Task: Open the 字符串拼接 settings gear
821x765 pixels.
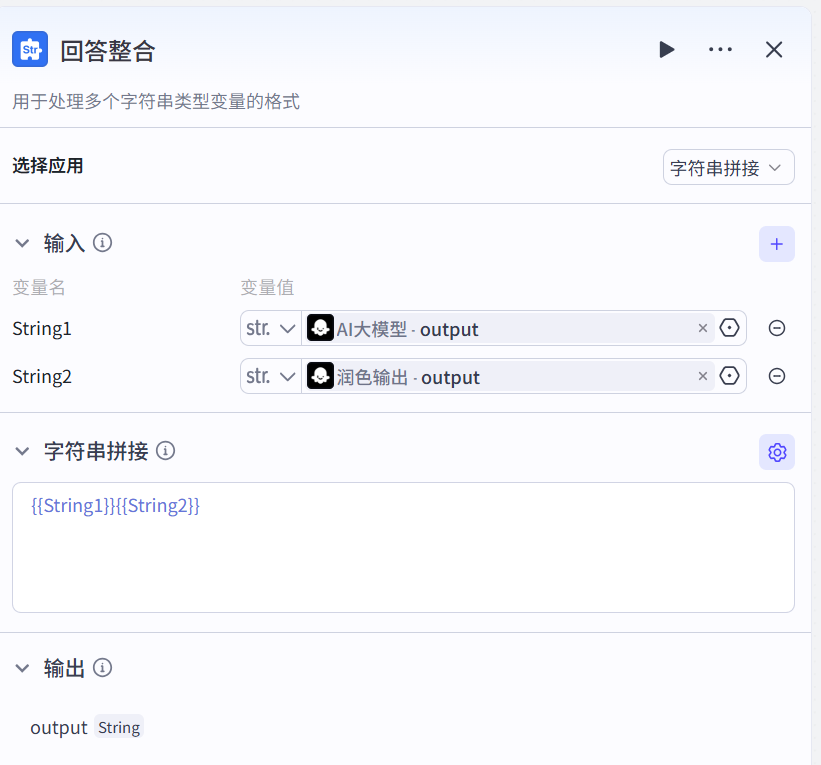Action: [x=777, y=452]
